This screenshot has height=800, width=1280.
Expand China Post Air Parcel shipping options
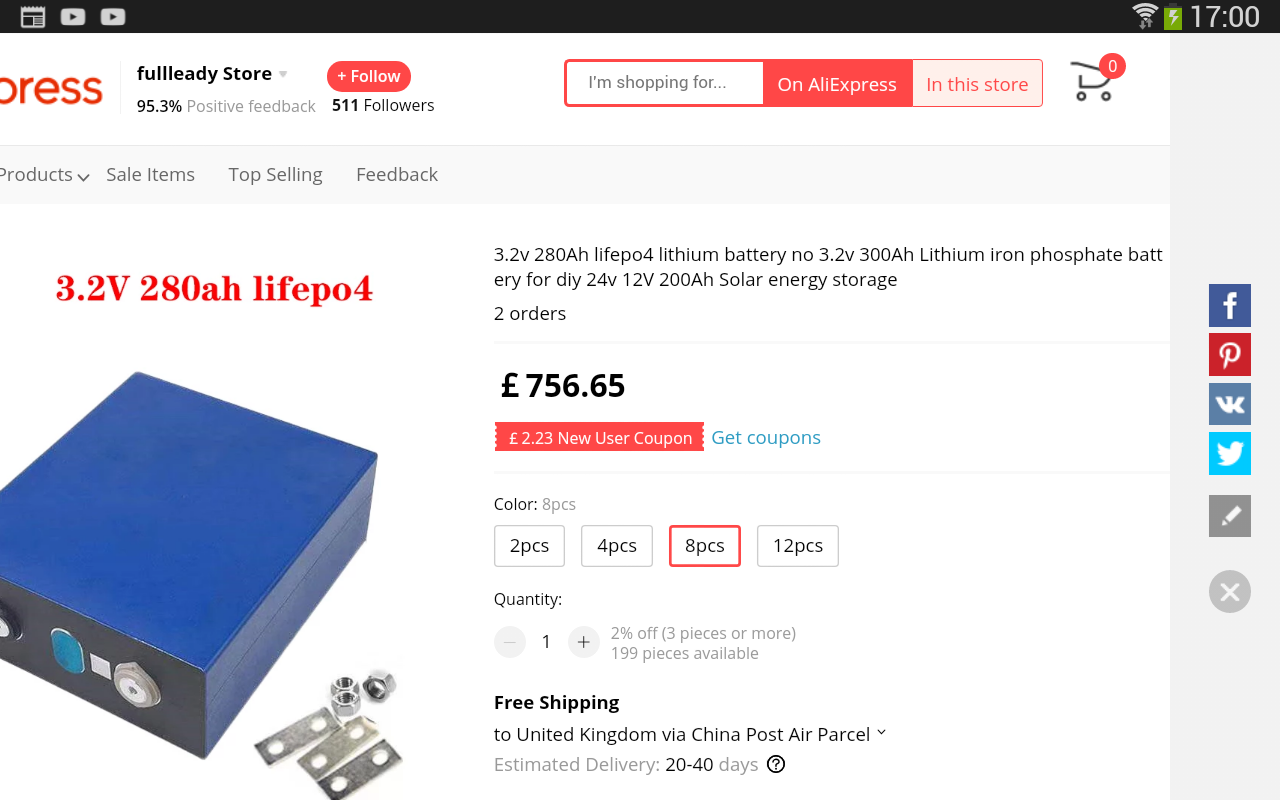[881, 733]
